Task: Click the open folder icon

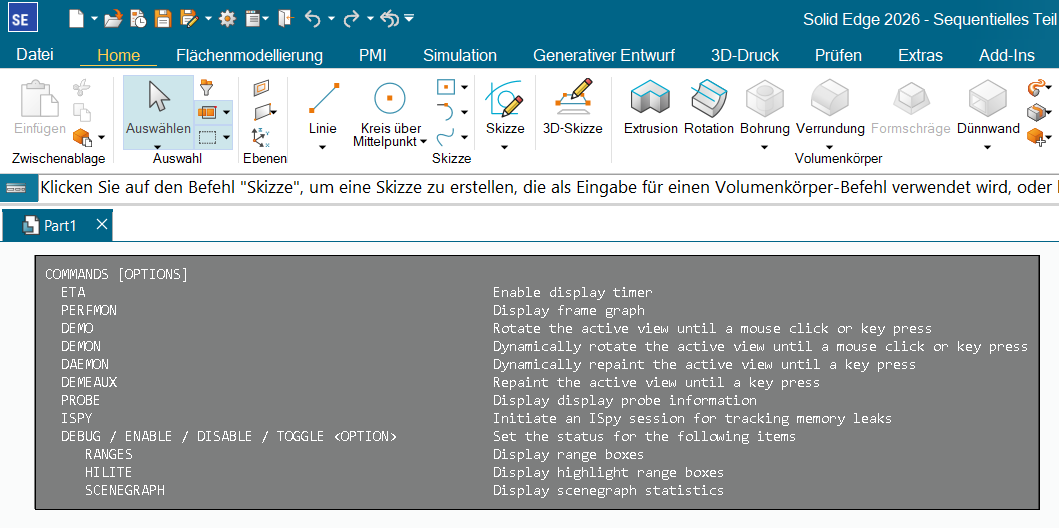Action: click(113, 19)
